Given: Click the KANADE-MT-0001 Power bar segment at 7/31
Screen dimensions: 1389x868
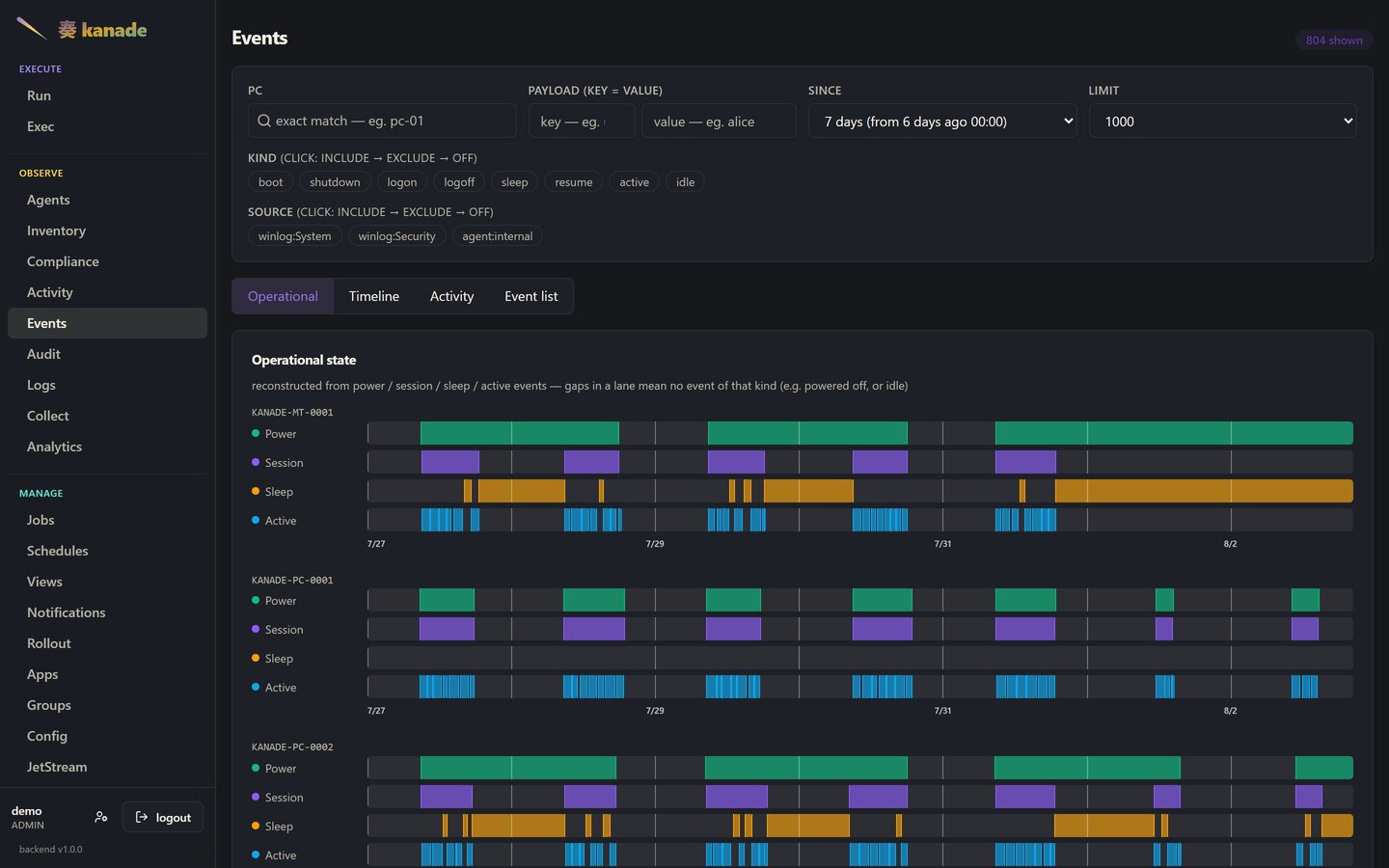Looking at the screenshot, I should tap(1174, 433).
